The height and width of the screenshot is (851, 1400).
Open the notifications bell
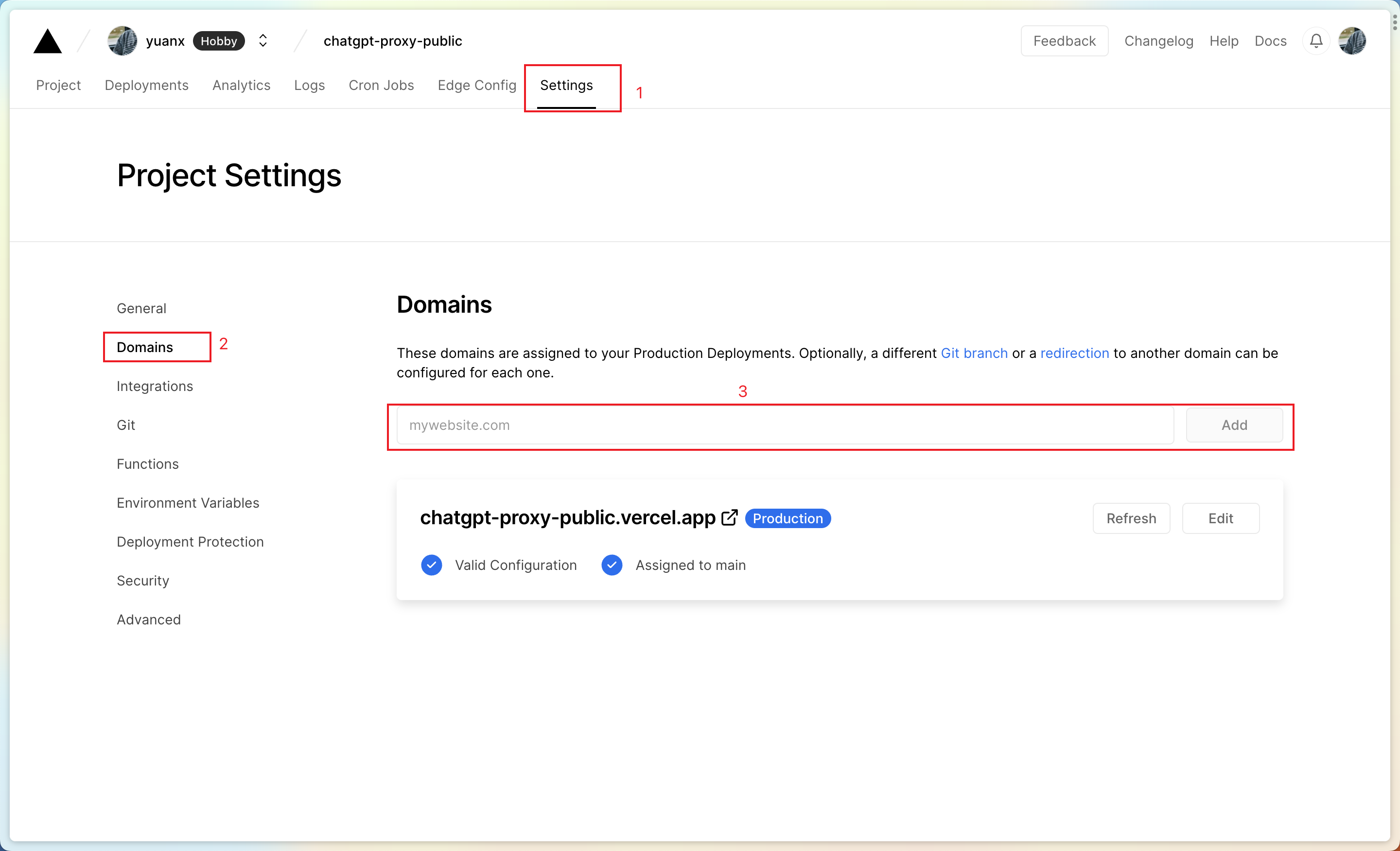coord(1316,41)
